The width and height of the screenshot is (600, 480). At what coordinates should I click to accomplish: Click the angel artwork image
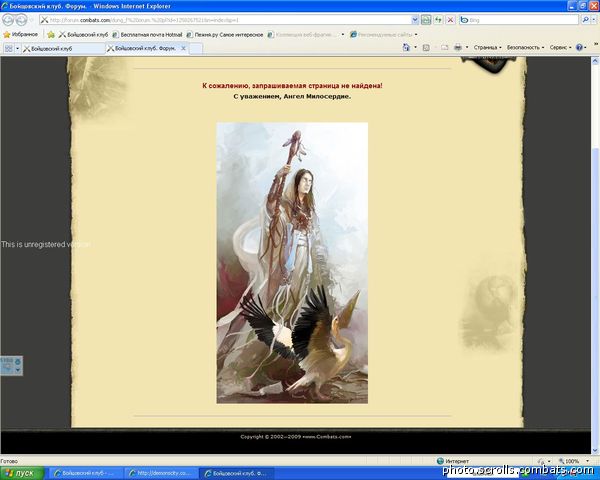click(x=292, y=263)
